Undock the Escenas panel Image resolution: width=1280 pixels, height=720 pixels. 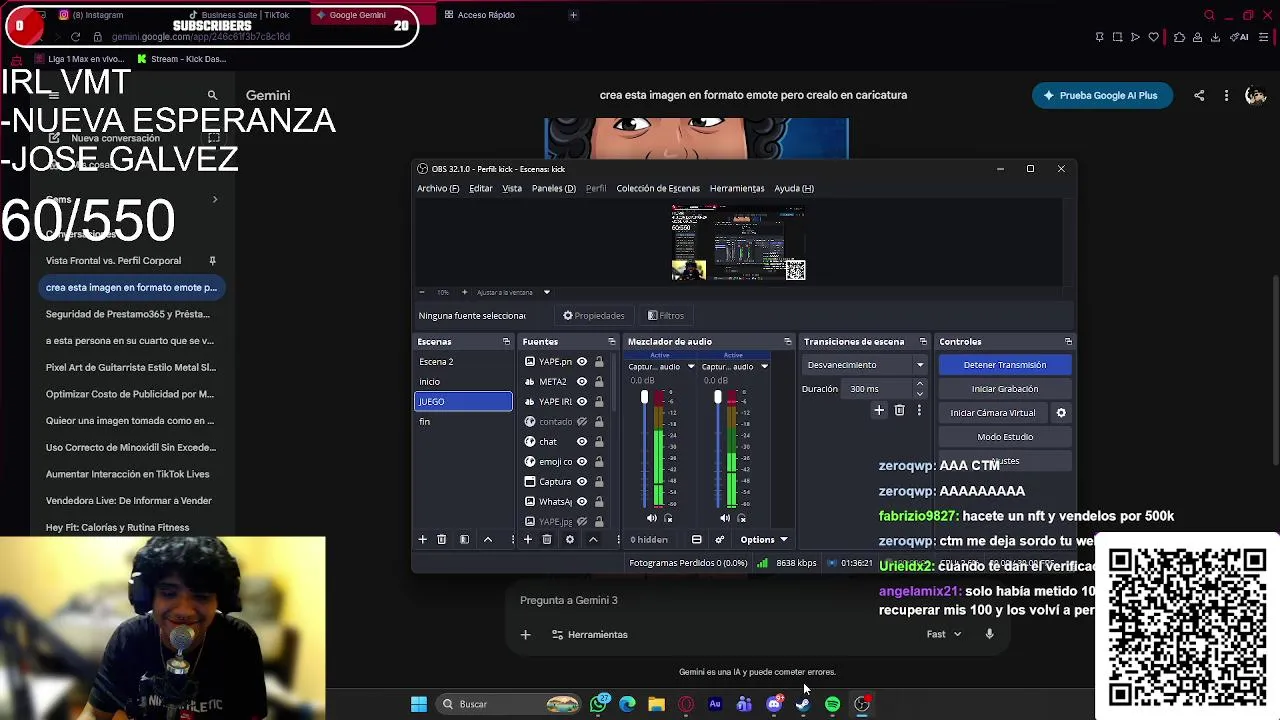[506, 342]
